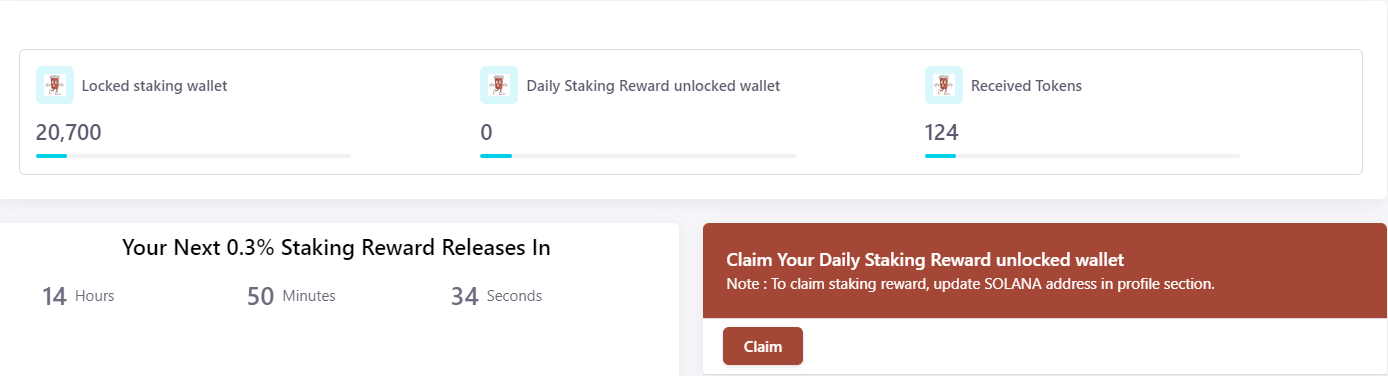
Task: Click the red claim banner panel
Action: click(1045, 271)
